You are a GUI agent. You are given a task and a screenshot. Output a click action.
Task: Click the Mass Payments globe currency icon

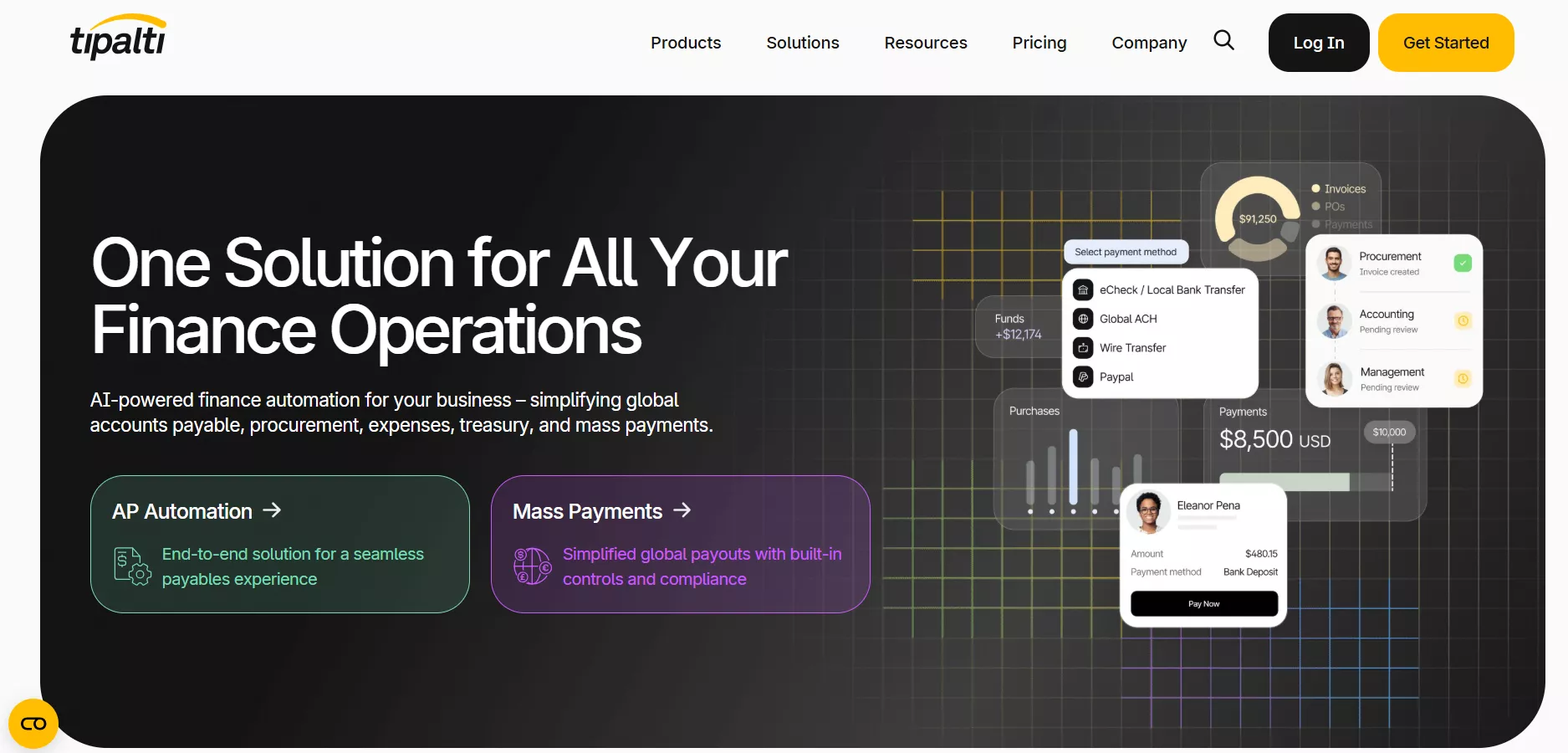pos(533,566)
